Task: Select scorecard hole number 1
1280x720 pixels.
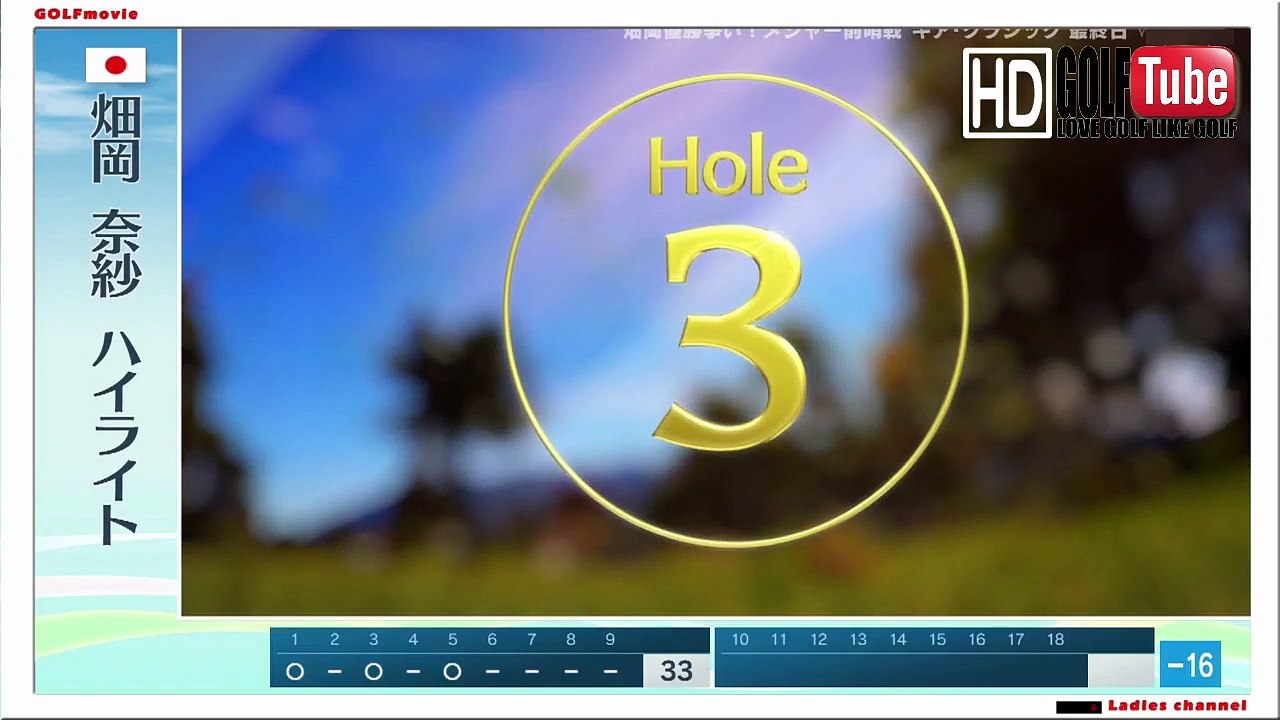Action: (295, 640)
